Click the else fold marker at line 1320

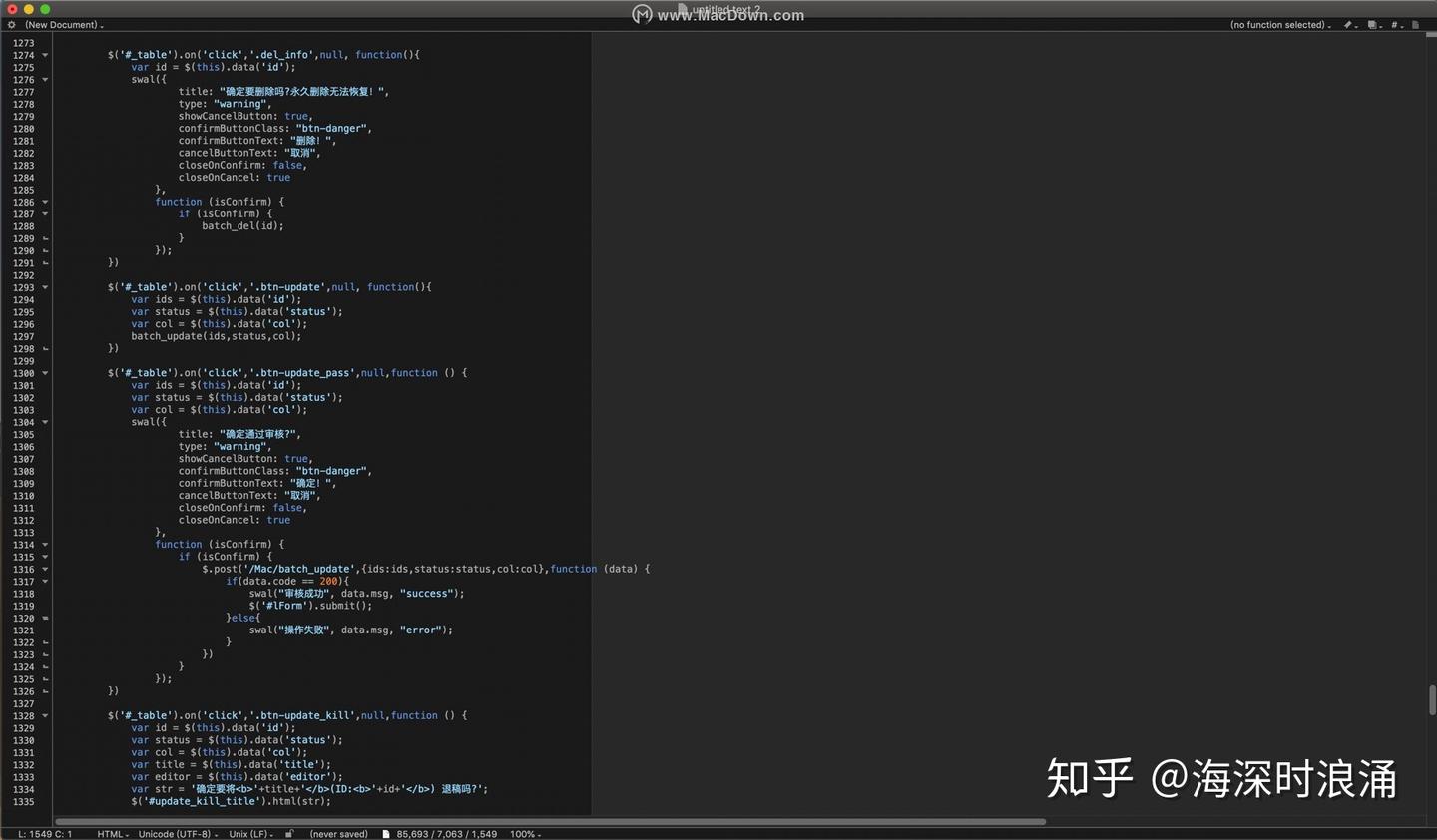[45, 619]
